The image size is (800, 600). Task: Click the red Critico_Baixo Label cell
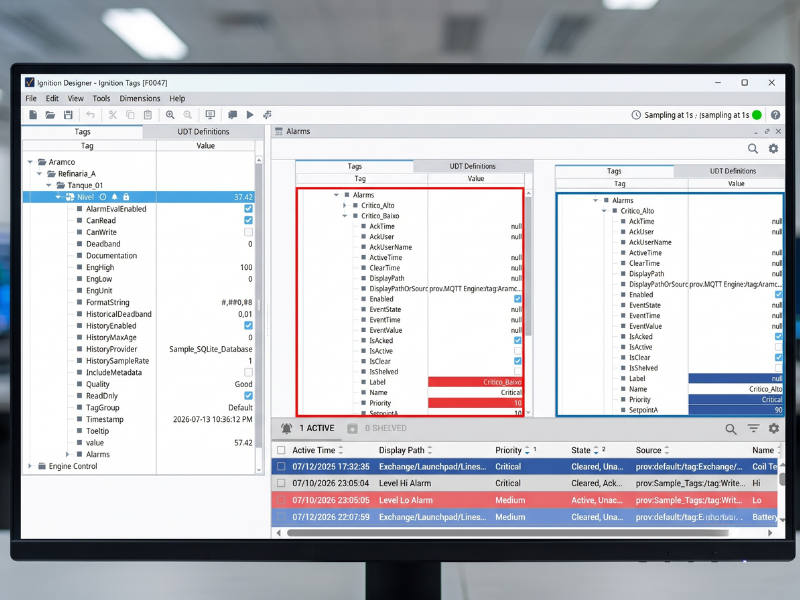point(476,382)
